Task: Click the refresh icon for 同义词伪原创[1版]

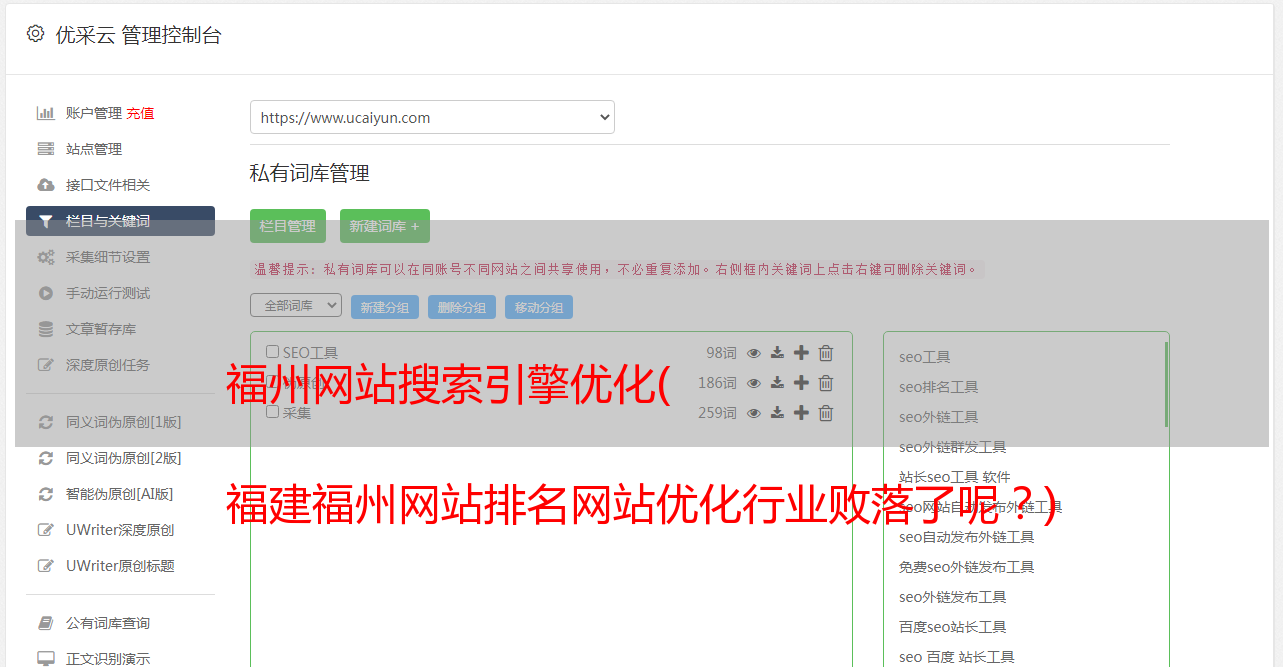Action: [45, 422]
